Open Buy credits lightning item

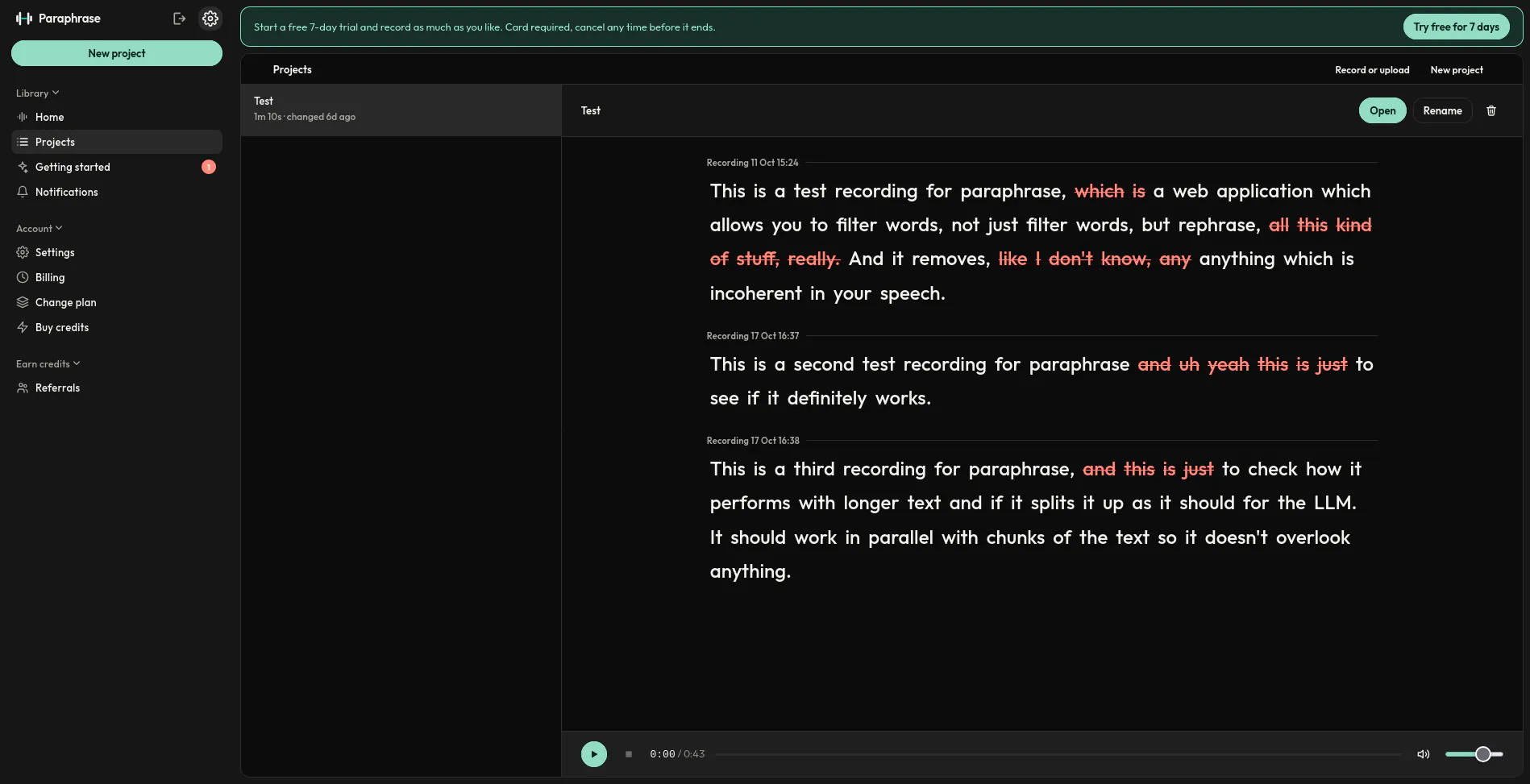[117, 327]
